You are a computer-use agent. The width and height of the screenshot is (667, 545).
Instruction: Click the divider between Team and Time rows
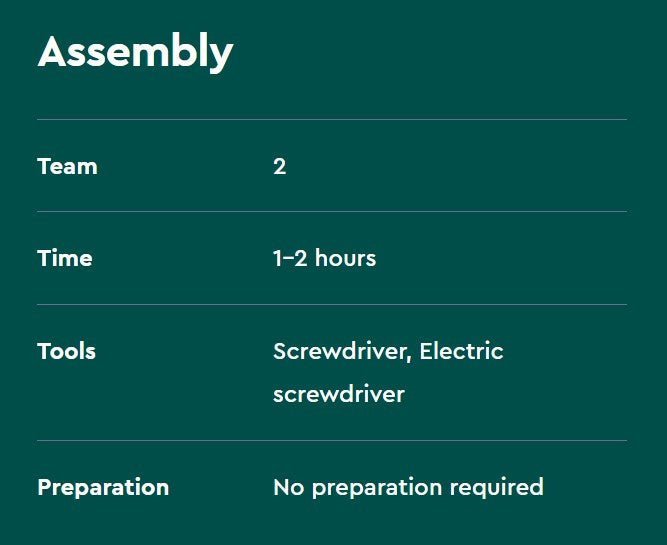coord(332,212)
